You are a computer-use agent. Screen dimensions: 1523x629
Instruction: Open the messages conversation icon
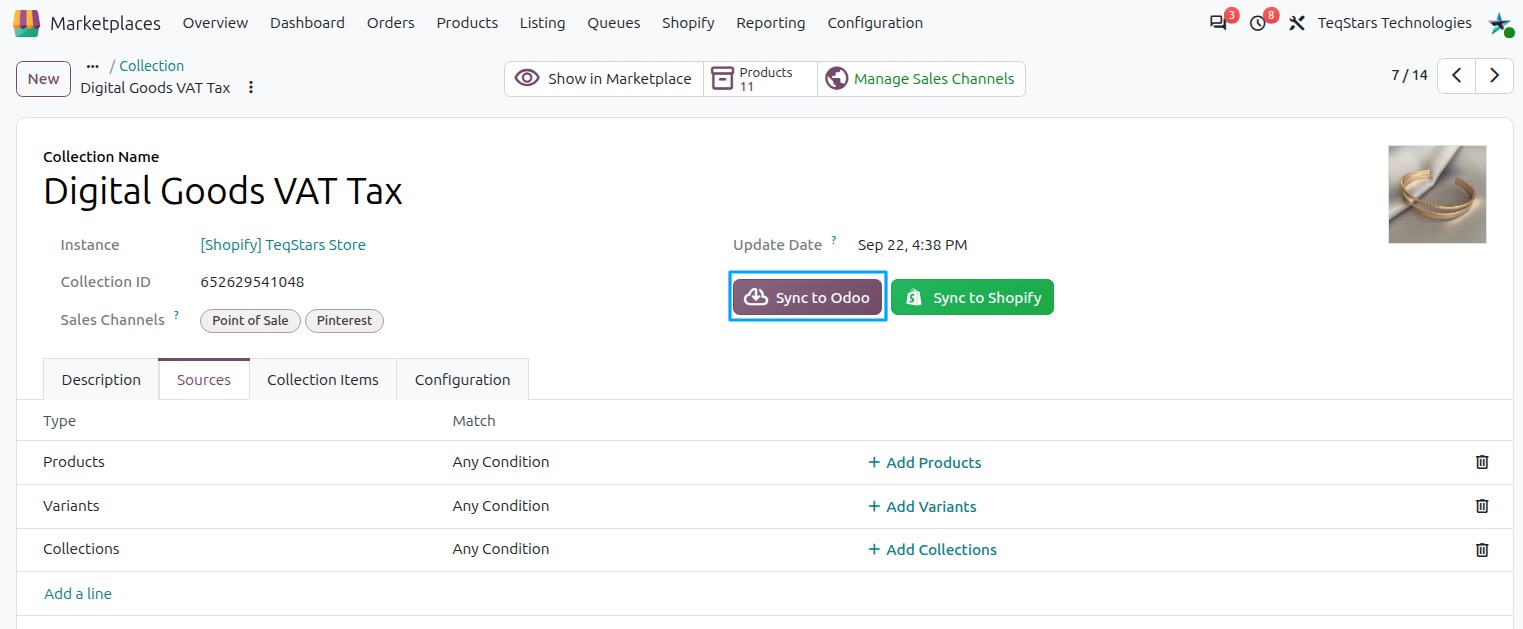pyautogui.click(x=1218, y=23)
